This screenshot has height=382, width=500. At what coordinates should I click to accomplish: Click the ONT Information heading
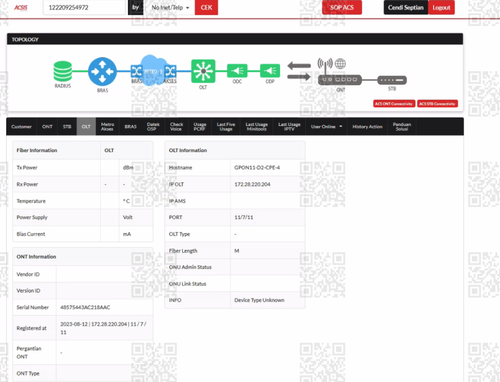[36, 257]
